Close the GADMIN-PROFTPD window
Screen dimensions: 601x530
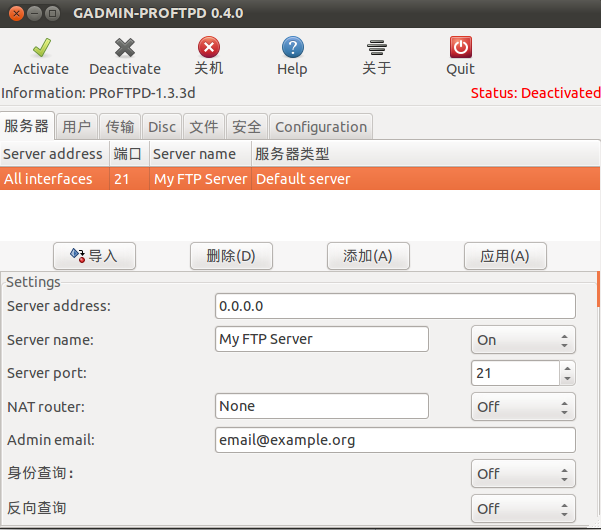(x=16, y=14)
